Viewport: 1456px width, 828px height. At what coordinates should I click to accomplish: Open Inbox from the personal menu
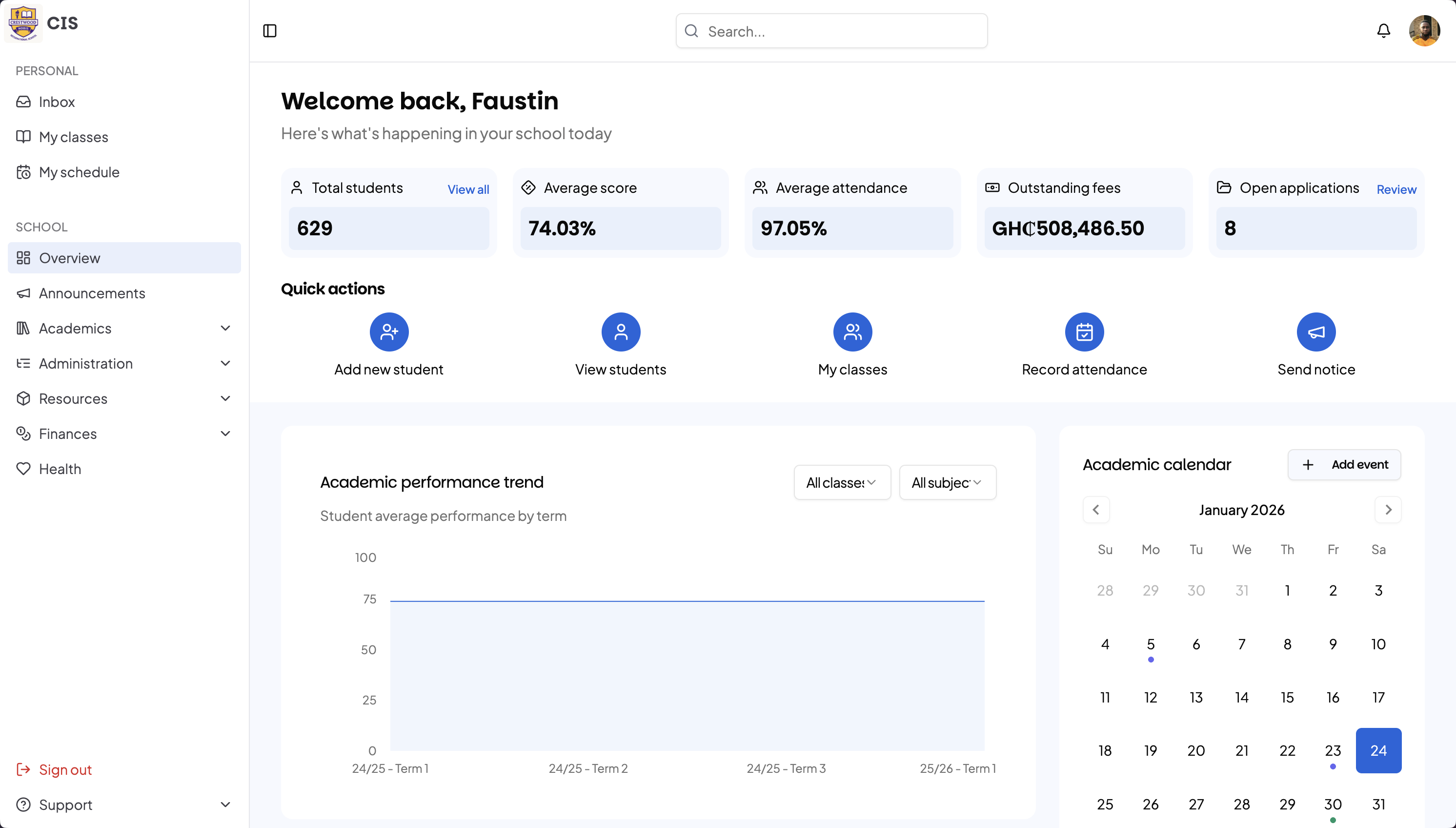[x=56, y=102]
